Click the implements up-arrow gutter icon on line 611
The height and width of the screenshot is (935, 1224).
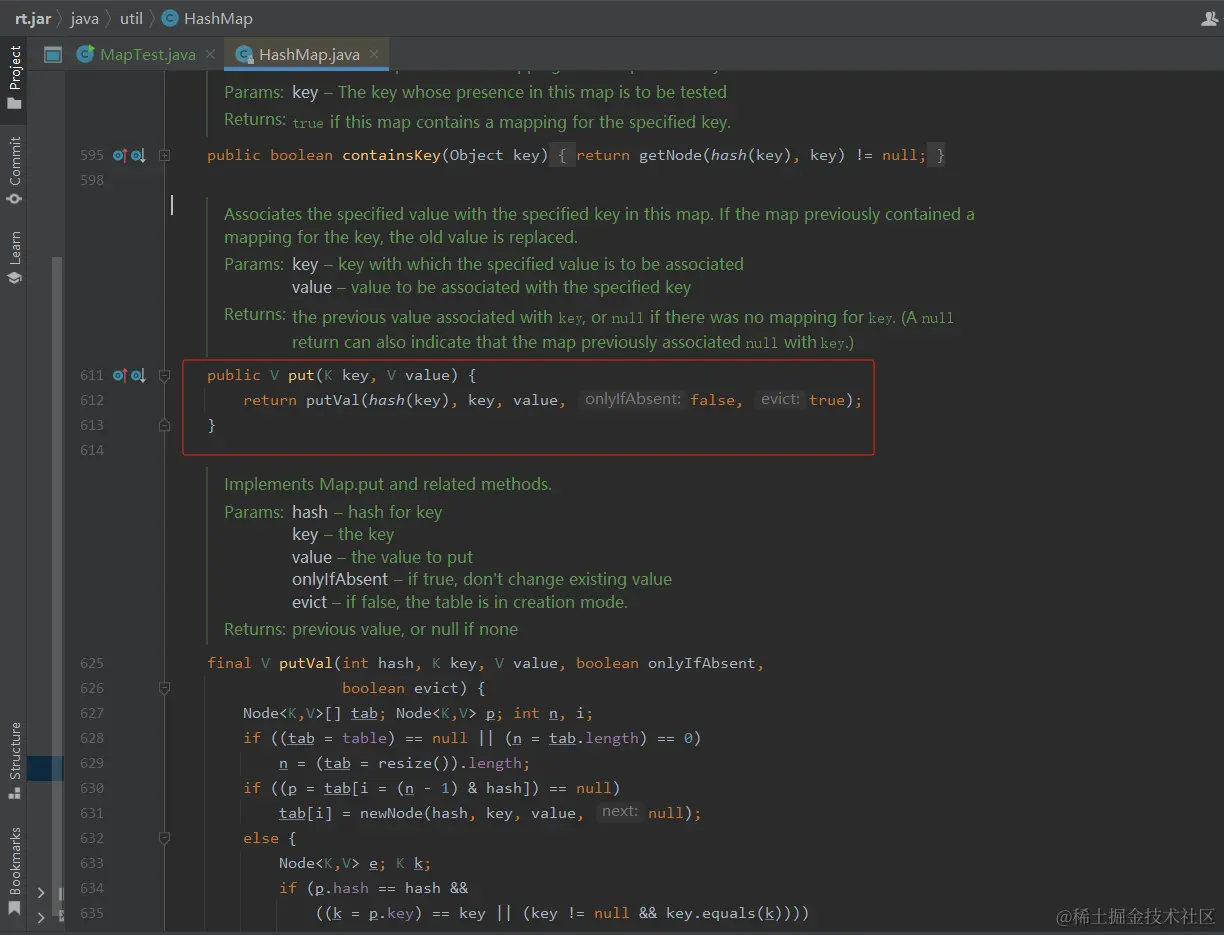119,375
